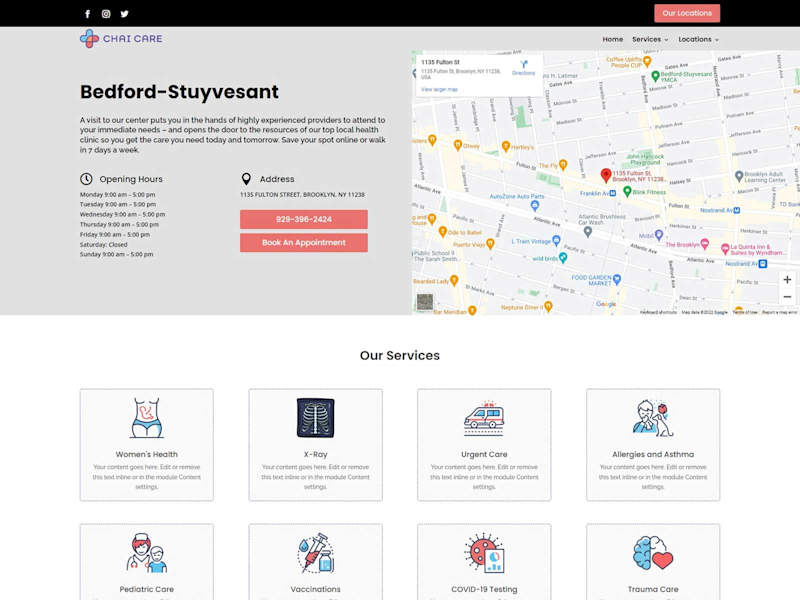This screenshot has width=800, height=600.
Task: Select the Vaccinations syringe icon
Action: (315, 553)
